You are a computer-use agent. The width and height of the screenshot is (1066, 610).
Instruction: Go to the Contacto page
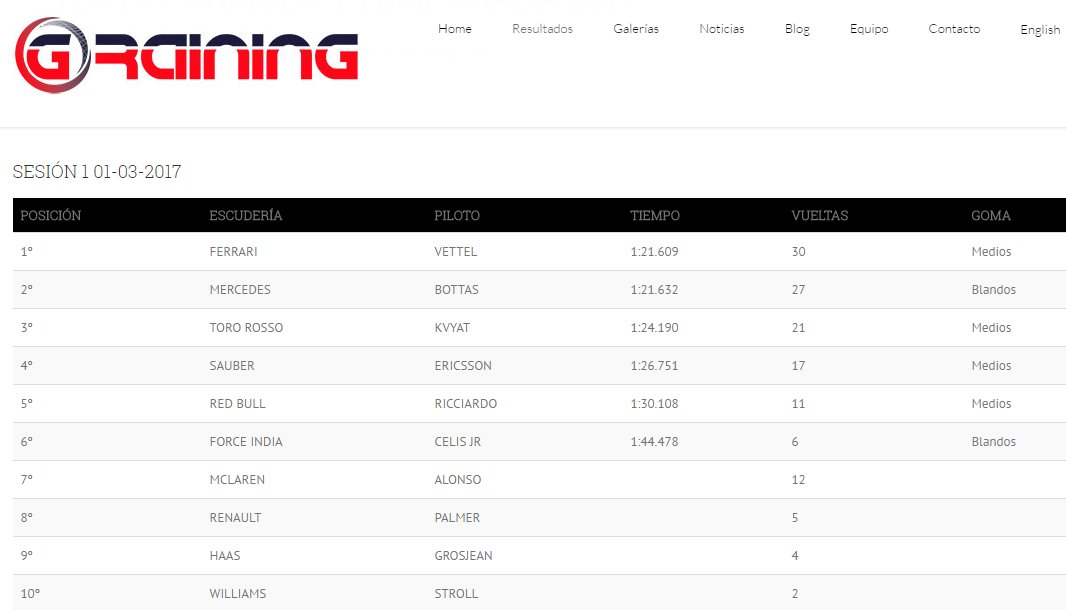pyautogui.click(x=954, y=29)
